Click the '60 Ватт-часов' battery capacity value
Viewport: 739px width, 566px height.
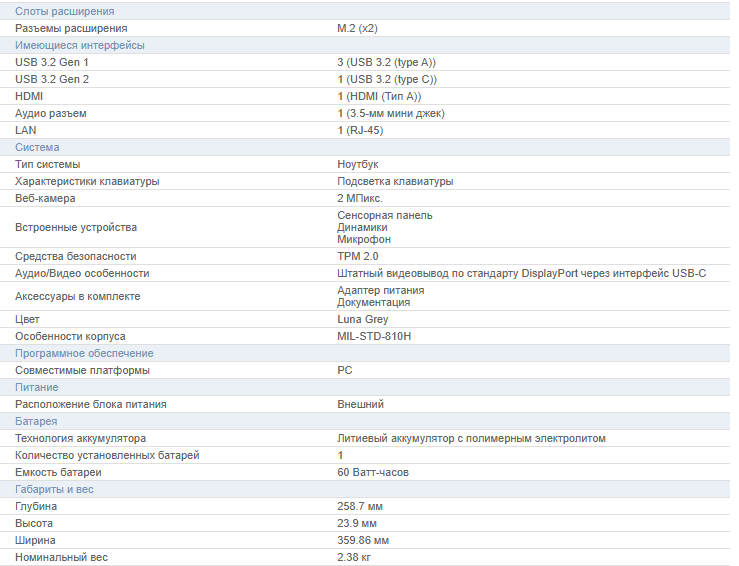(x=373, y=472)
